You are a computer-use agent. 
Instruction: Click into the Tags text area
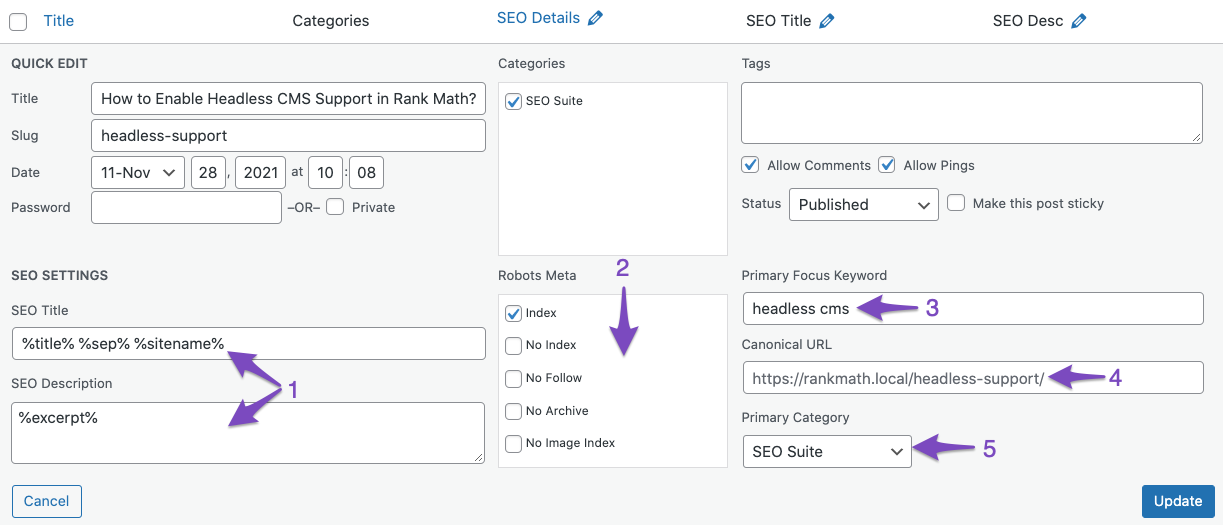coord(972,113)
